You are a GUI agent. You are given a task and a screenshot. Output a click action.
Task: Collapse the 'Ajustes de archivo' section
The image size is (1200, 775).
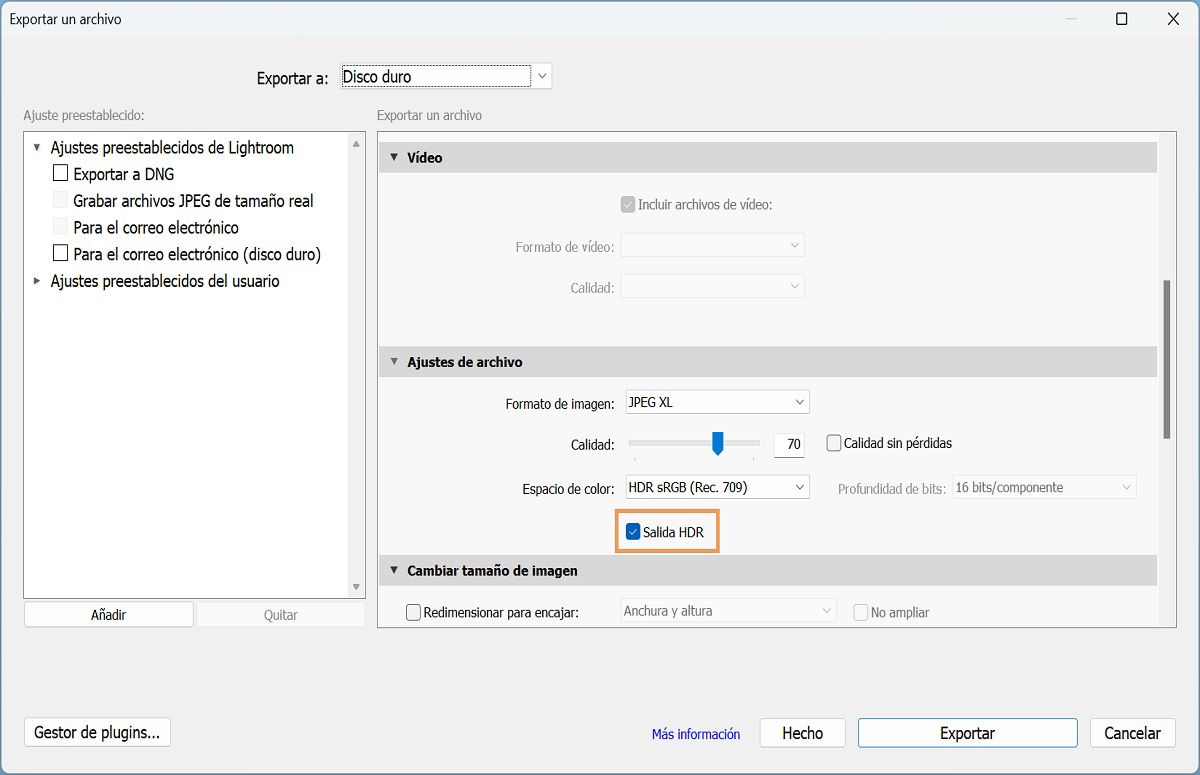pyautogui.click(x=394, y=361)
